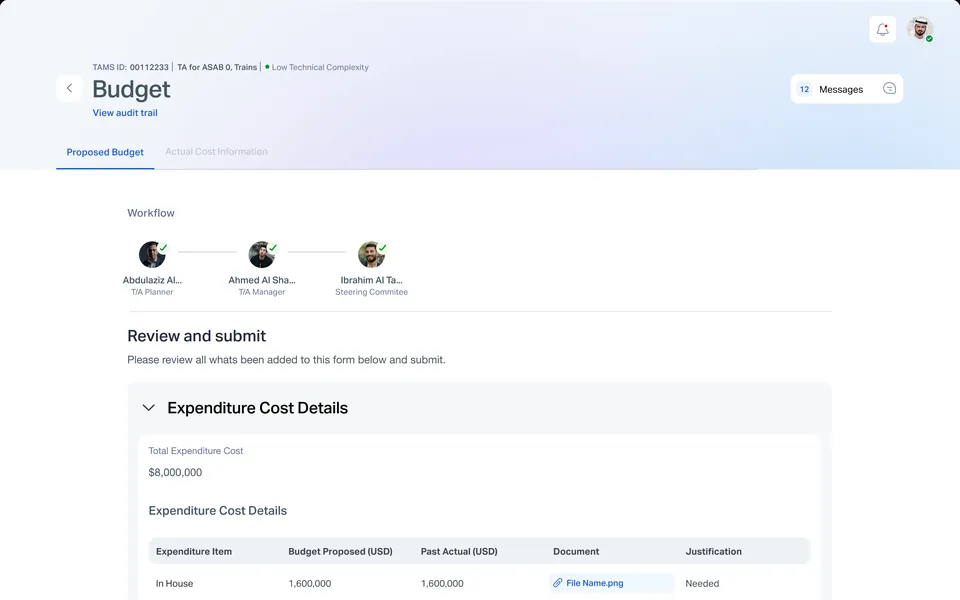Open the notifications bell
Image resolution: width=960 pixels, height=600 pixels.
click(882, 29)
